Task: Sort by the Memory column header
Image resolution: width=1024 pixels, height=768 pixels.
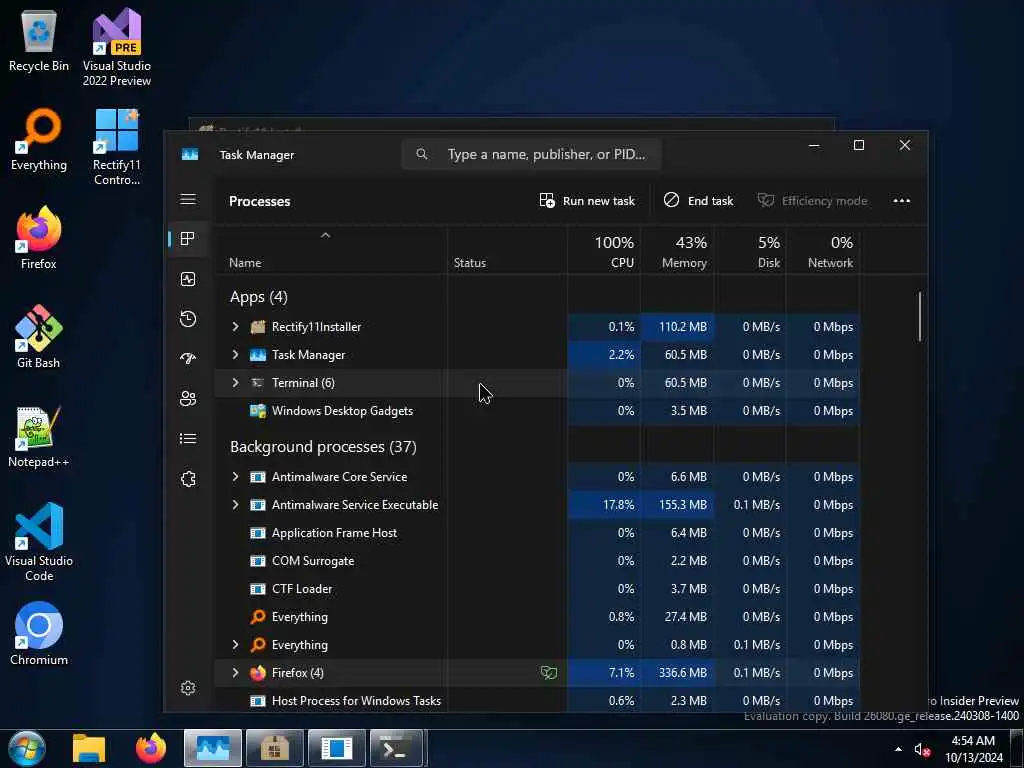Action: coord(677,252)
